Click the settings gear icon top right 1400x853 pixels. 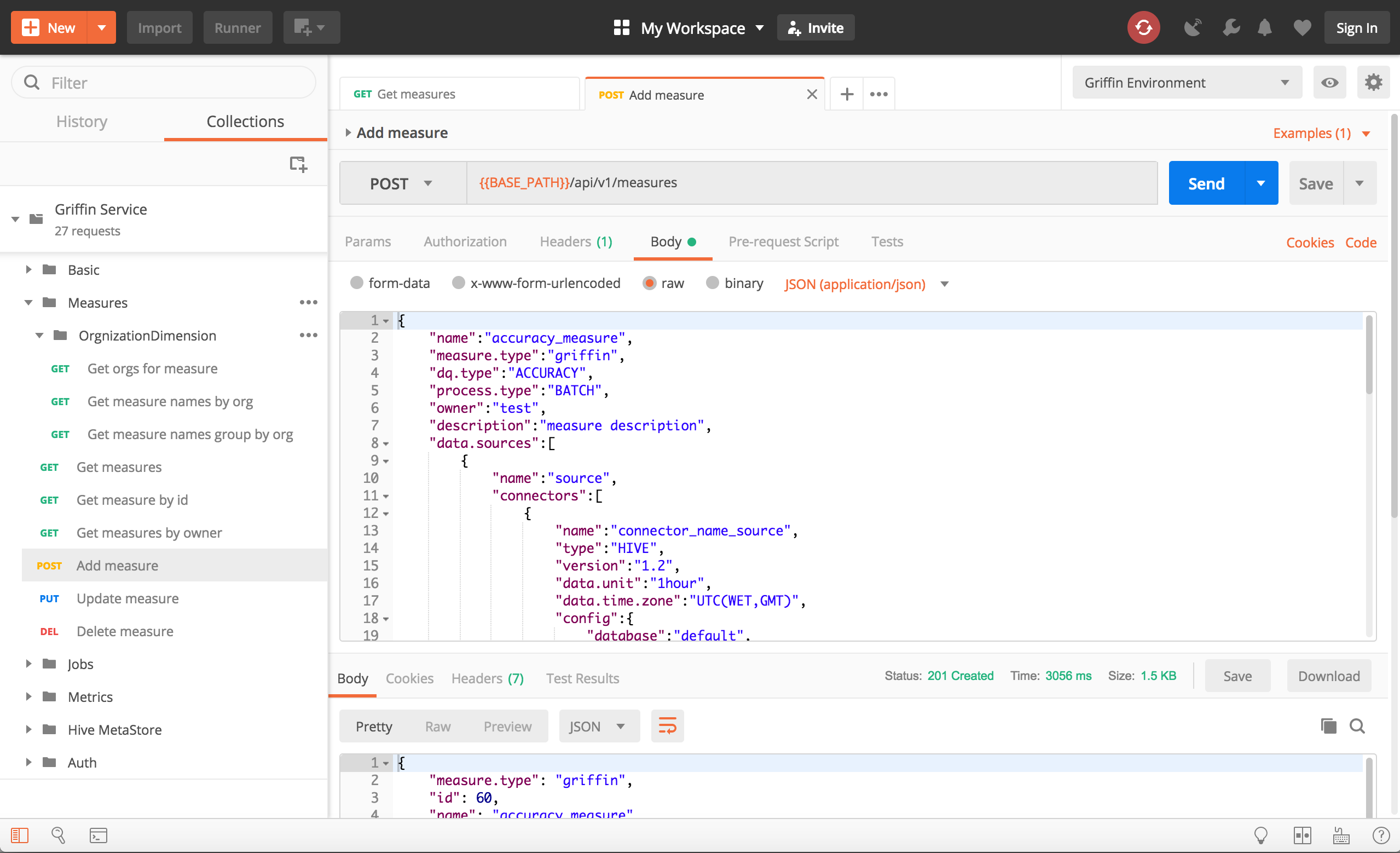point(1373,82)
